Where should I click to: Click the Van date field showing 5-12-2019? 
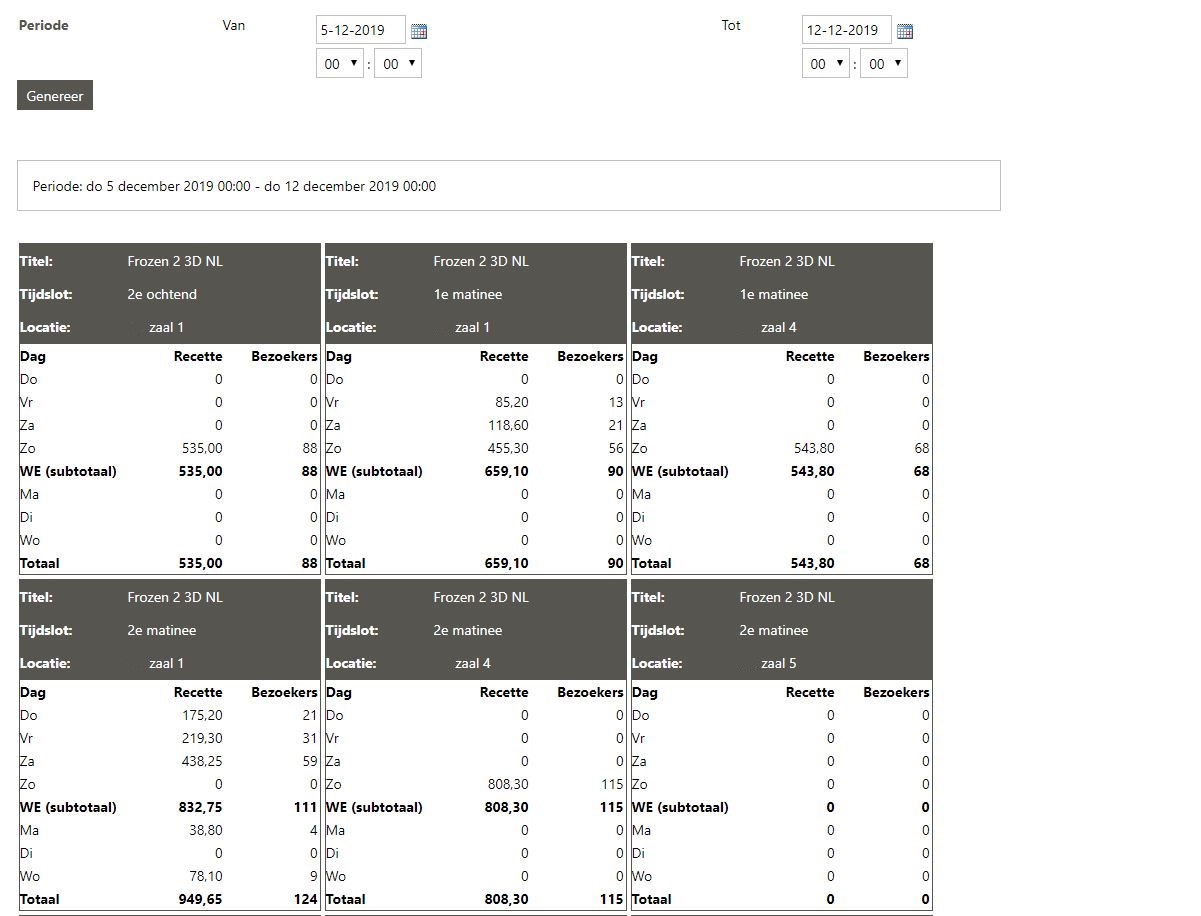[x=361, y=30]
